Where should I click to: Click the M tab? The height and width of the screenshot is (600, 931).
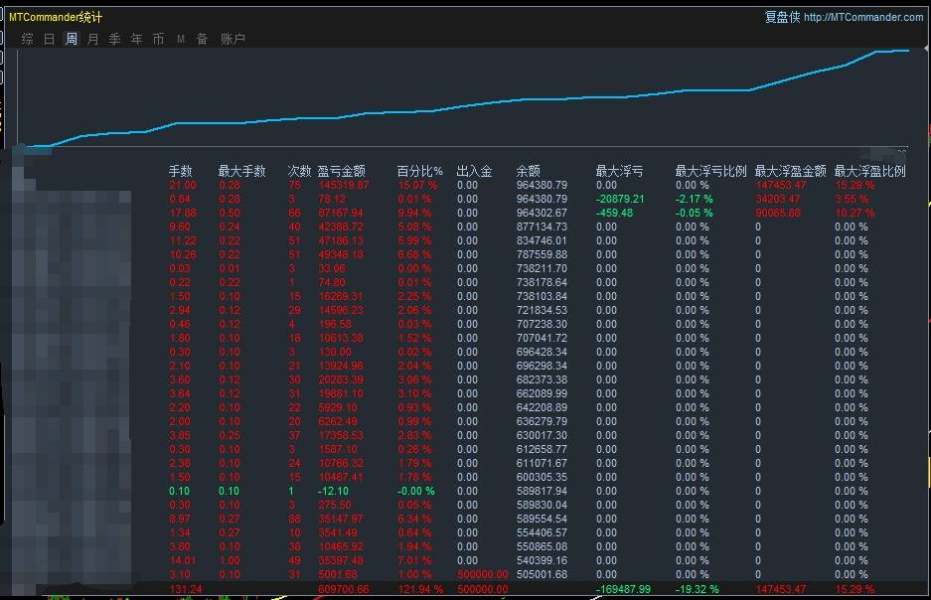coord(181,39)
